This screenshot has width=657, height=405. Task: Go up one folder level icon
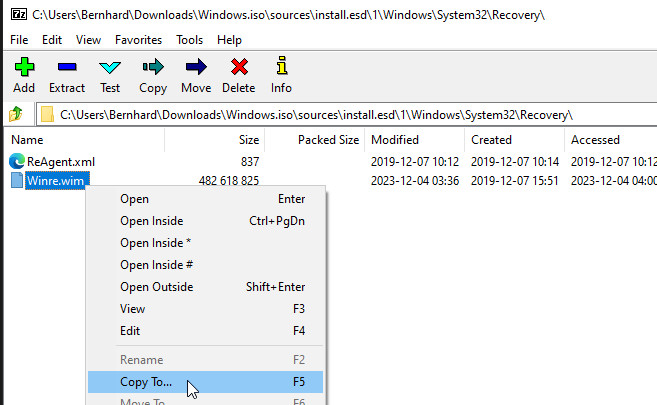(16, 114)
